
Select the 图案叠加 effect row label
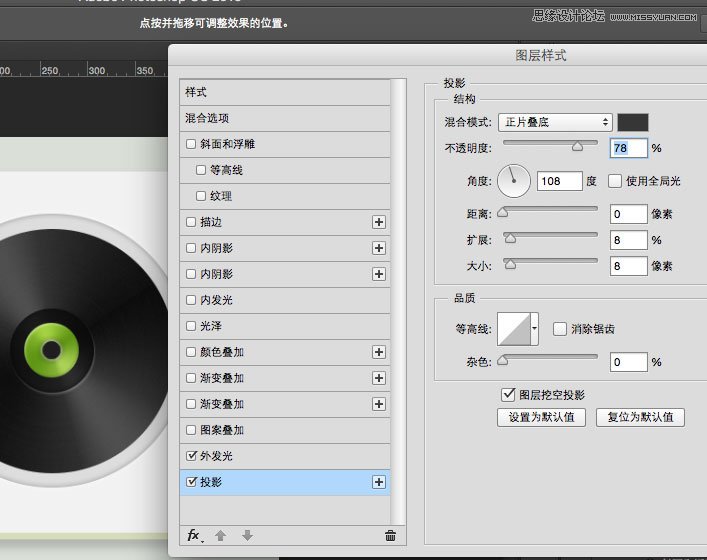click(222, 430)
